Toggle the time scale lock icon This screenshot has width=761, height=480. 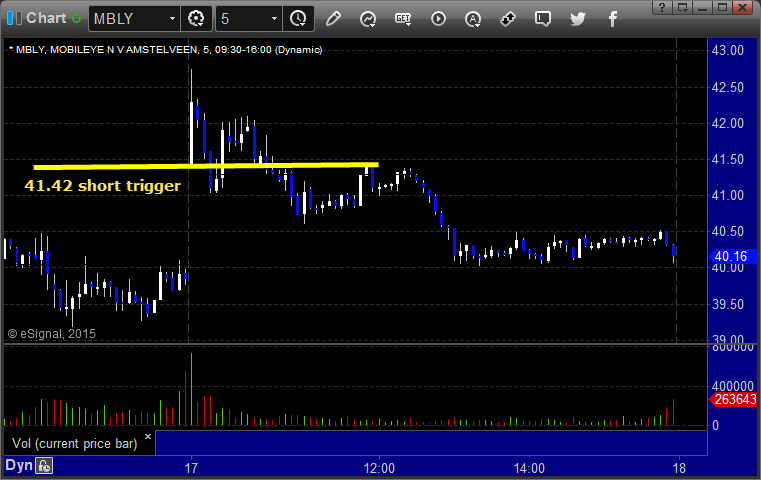(44, 466)
